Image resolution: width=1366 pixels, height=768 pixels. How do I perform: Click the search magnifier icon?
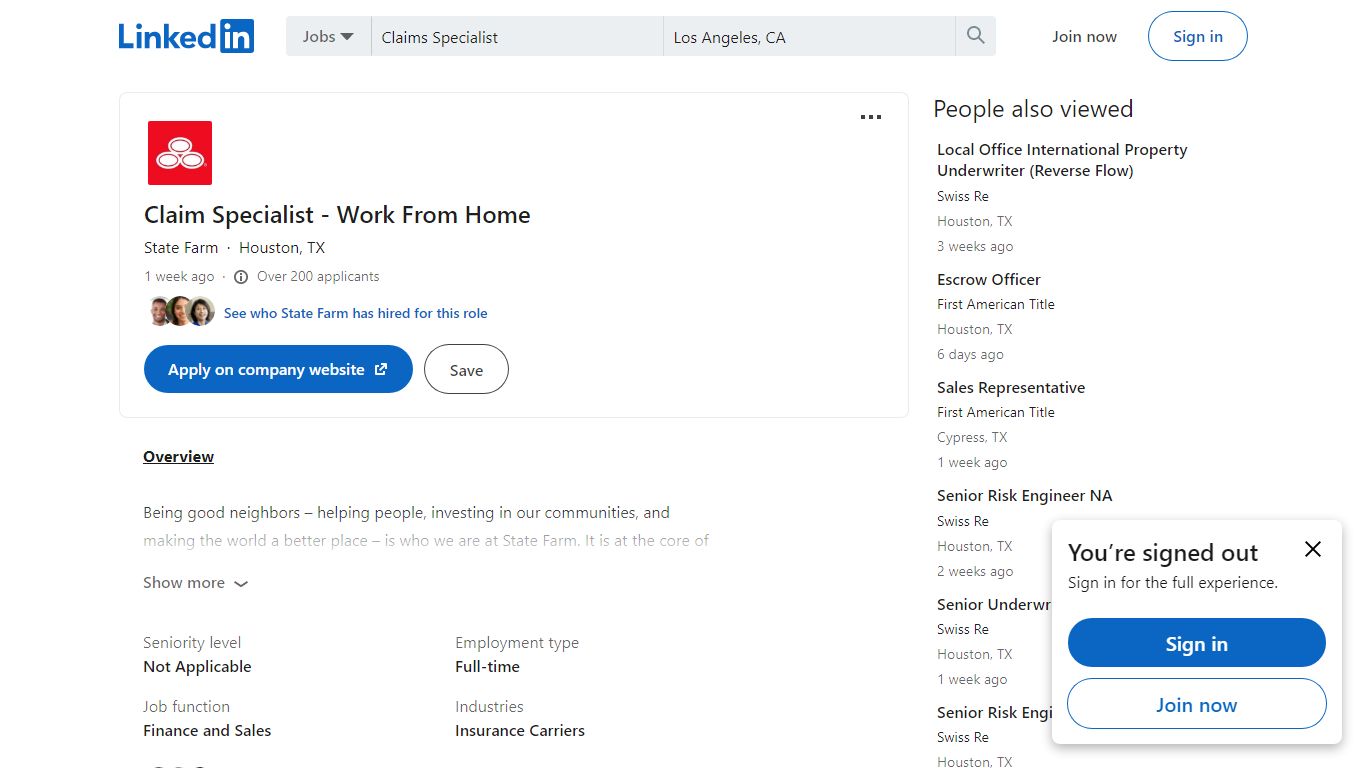[976, 36]
